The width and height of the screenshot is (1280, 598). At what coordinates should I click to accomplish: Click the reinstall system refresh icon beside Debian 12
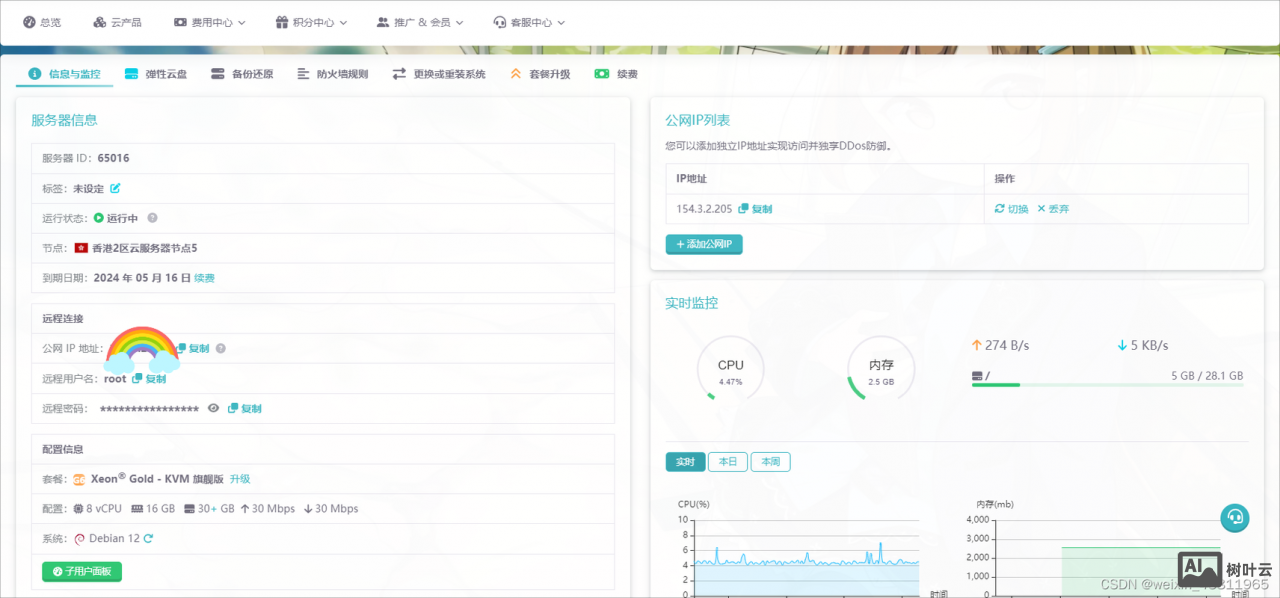pos(148,539)
